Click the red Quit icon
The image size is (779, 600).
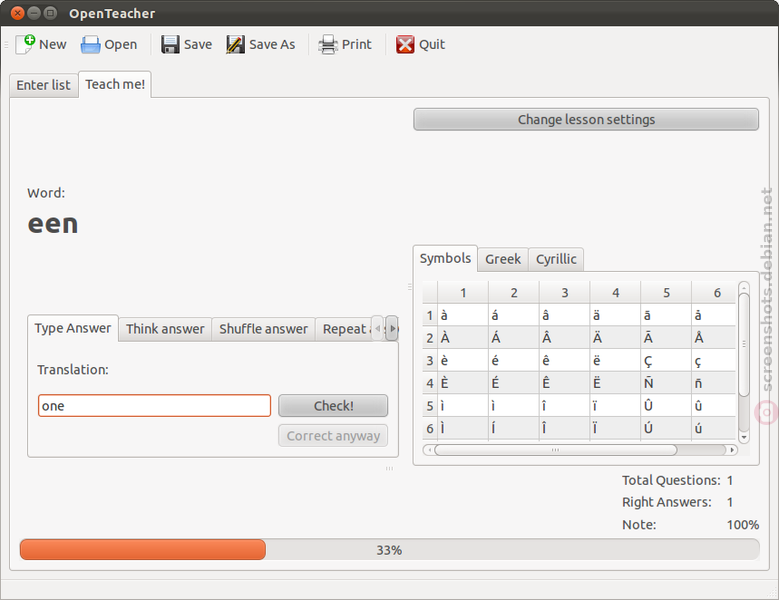pos(405,44)
